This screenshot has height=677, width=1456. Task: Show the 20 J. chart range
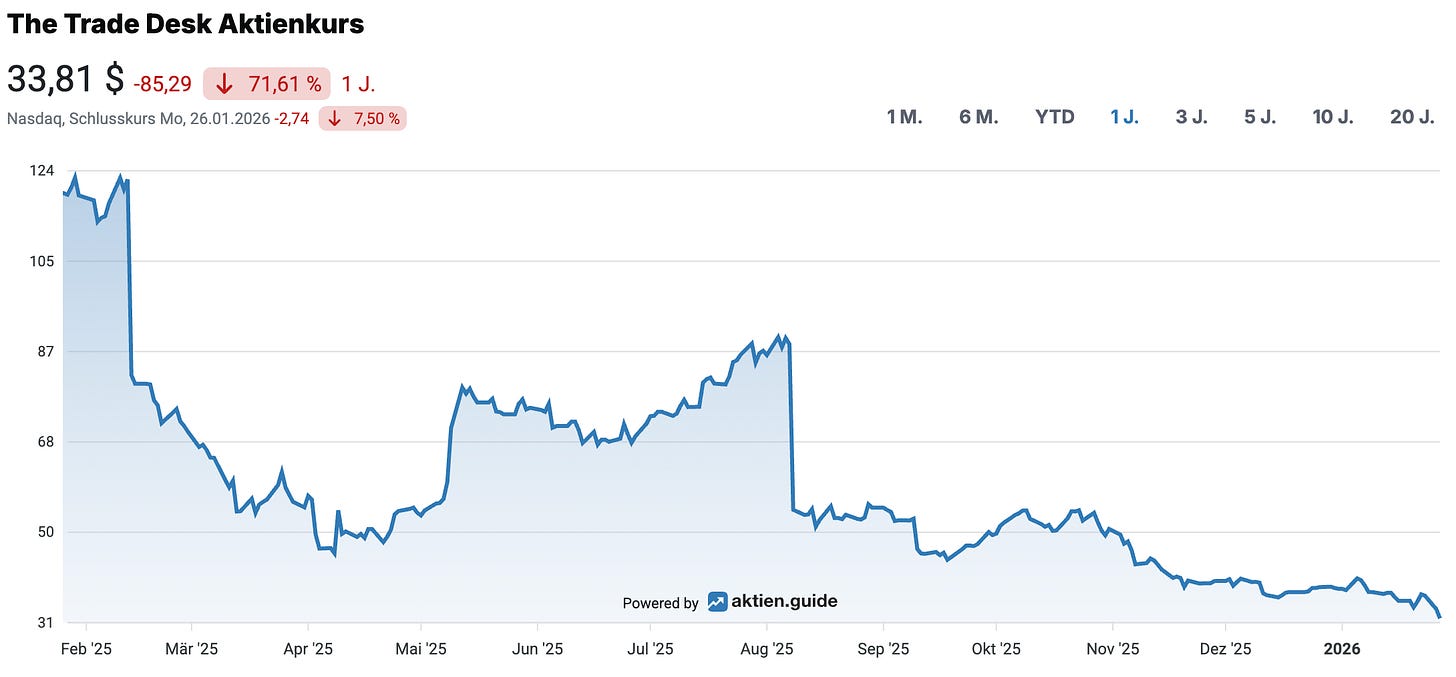tap(1412, 117)
